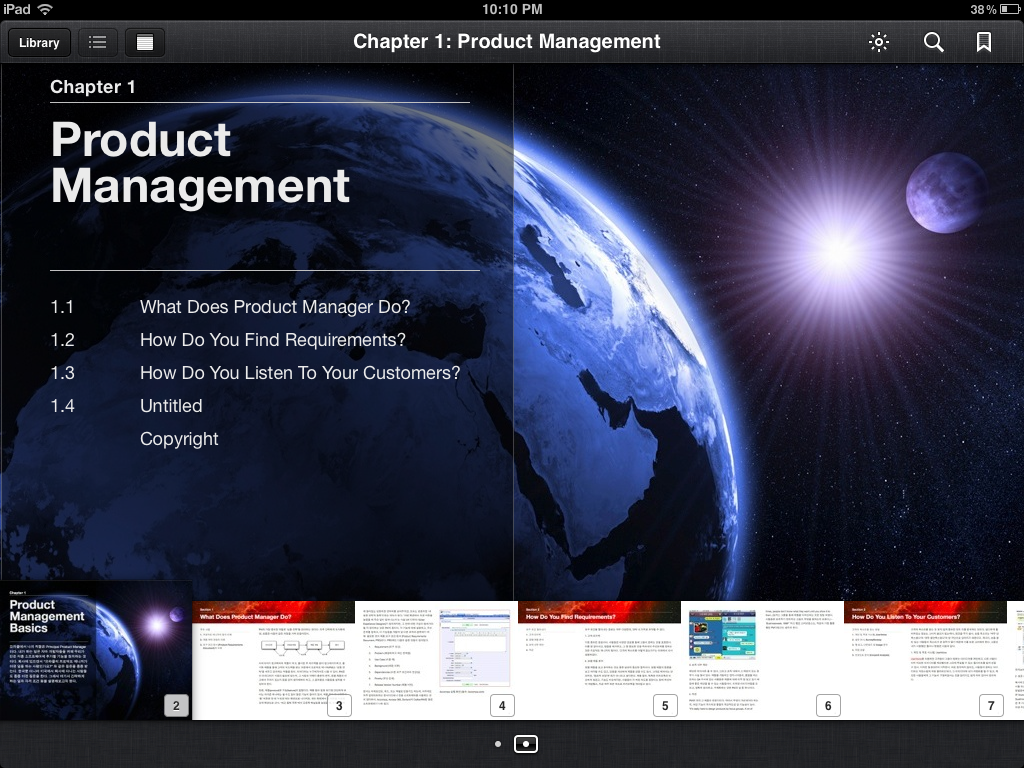Select page 3 thumbnail
This screenshot has width=1024, height=768.
coord(273,660)
